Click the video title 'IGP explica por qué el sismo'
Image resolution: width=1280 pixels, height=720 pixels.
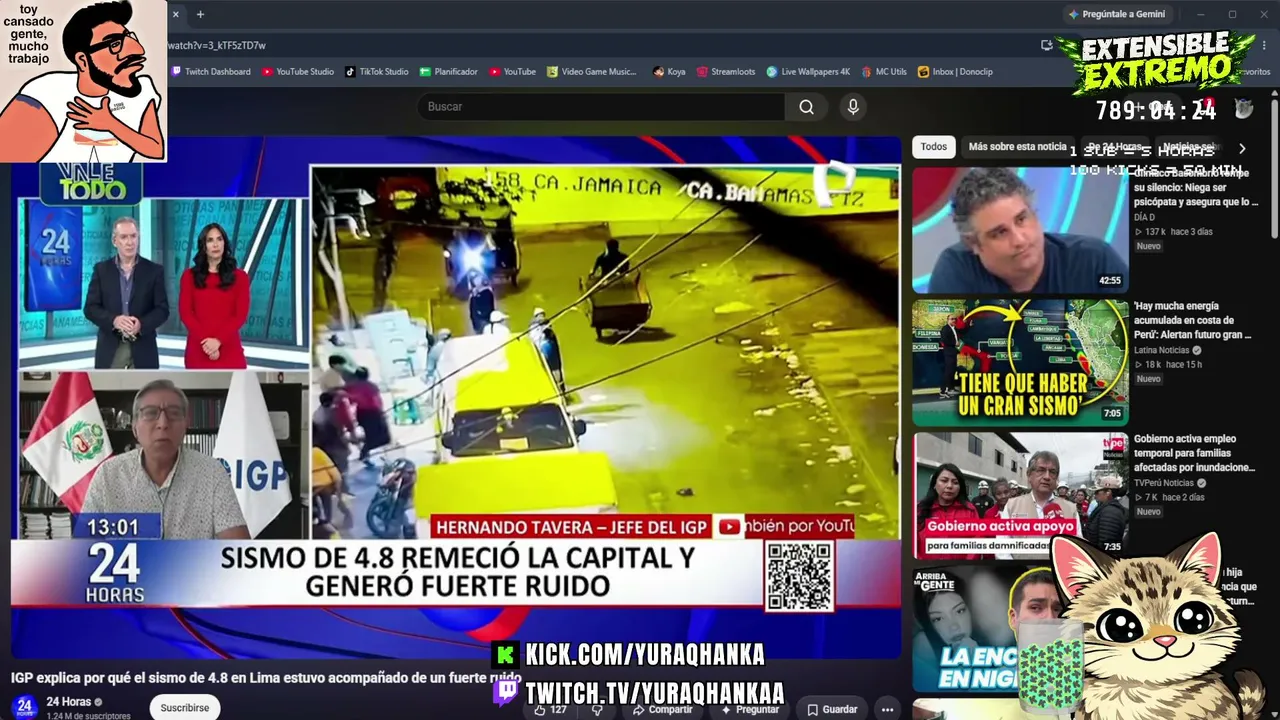(266, 678)
